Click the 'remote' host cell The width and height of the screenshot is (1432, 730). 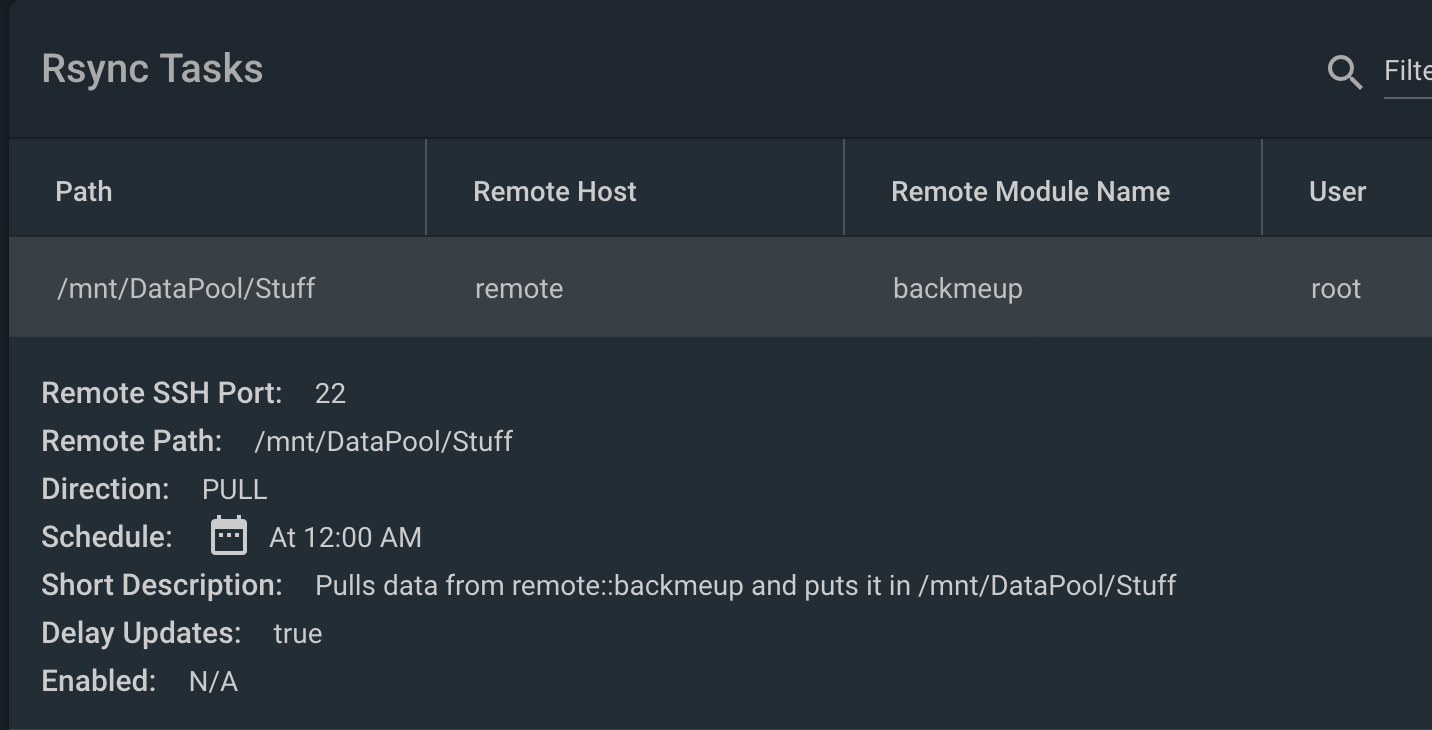coord(519,289)
